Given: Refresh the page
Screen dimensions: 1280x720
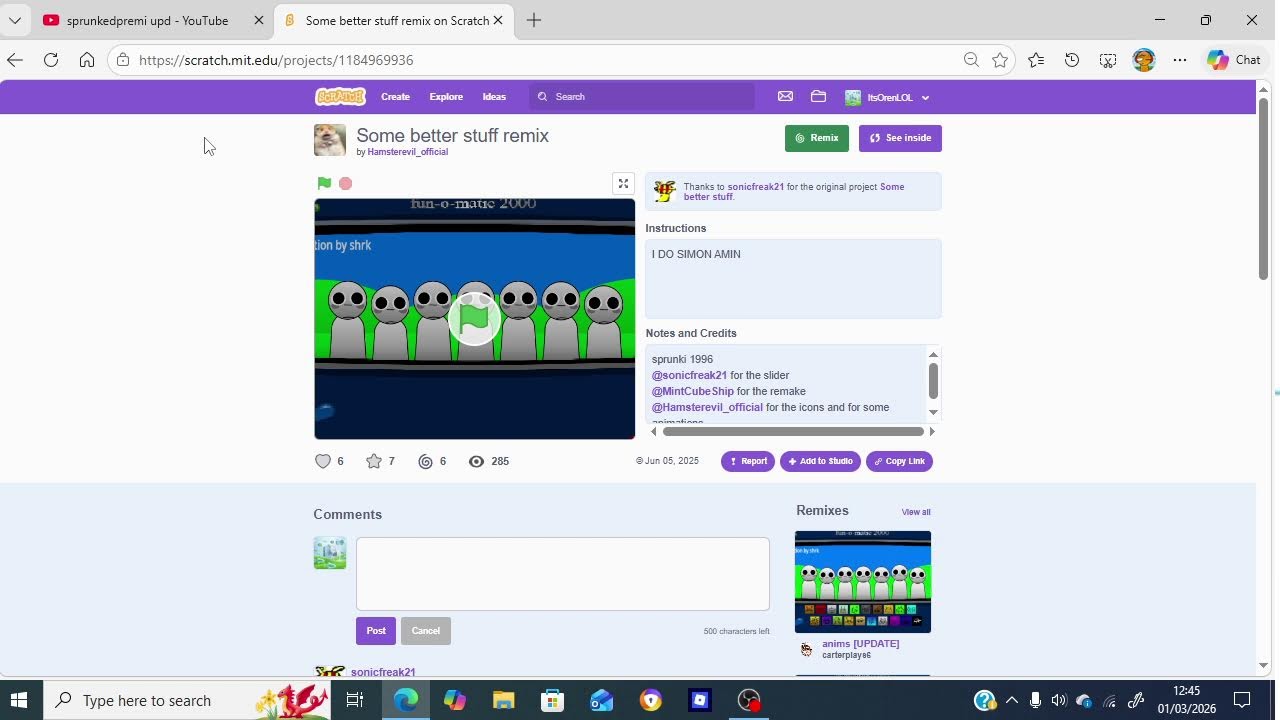Looking at the screenshot, I should click(x=51, y=60).
